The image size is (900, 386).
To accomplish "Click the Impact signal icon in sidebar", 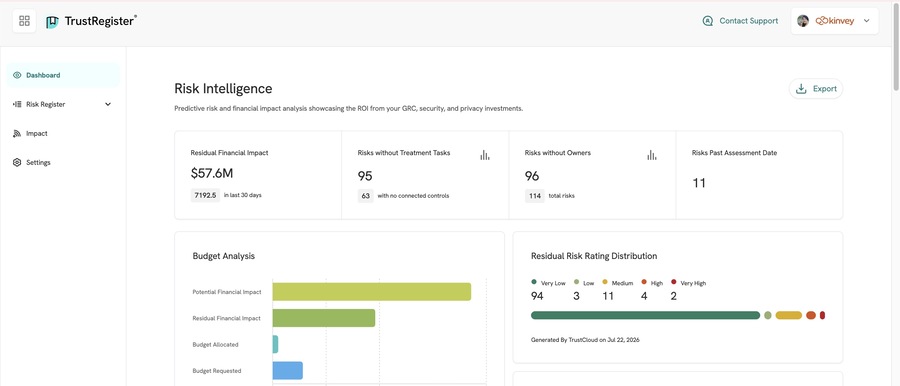I will coord(17,133).
